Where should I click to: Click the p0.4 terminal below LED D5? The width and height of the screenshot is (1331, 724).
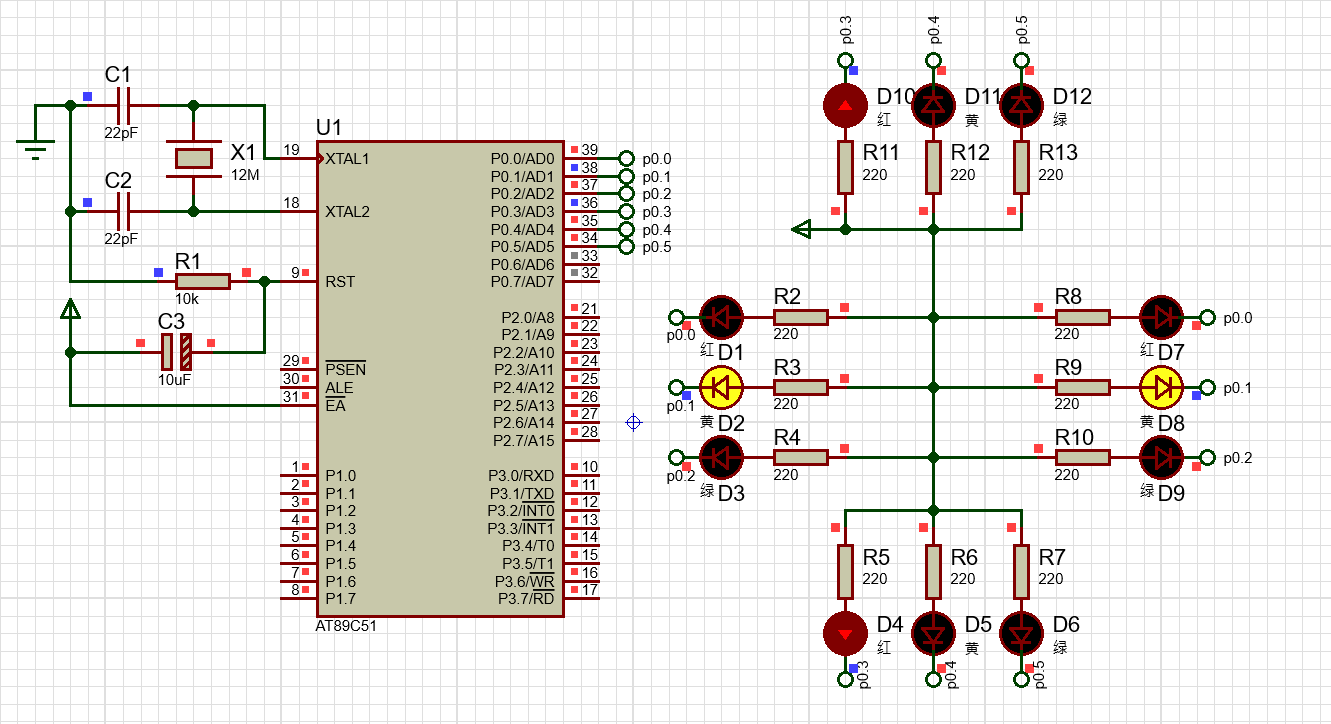click(934, 679)
